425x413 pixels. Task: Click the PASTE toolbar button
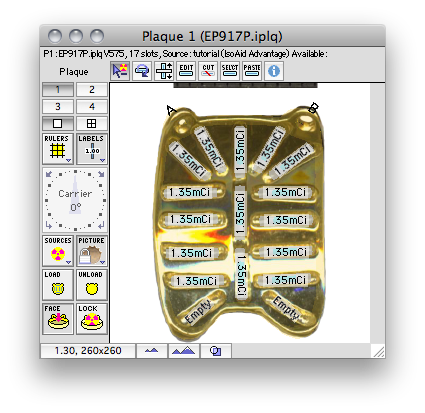point(252,71)
